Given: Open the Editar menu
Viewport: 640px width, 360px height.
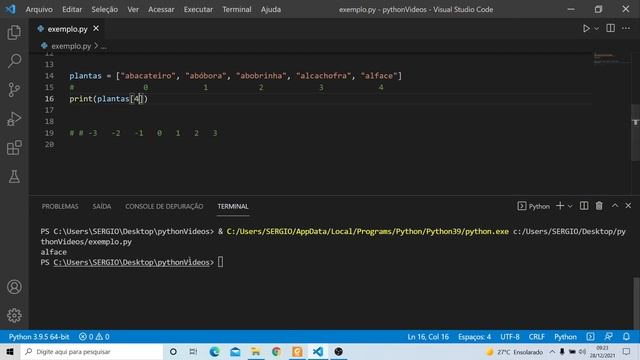Looking at the screenshot, I should [x=72, y=9].
